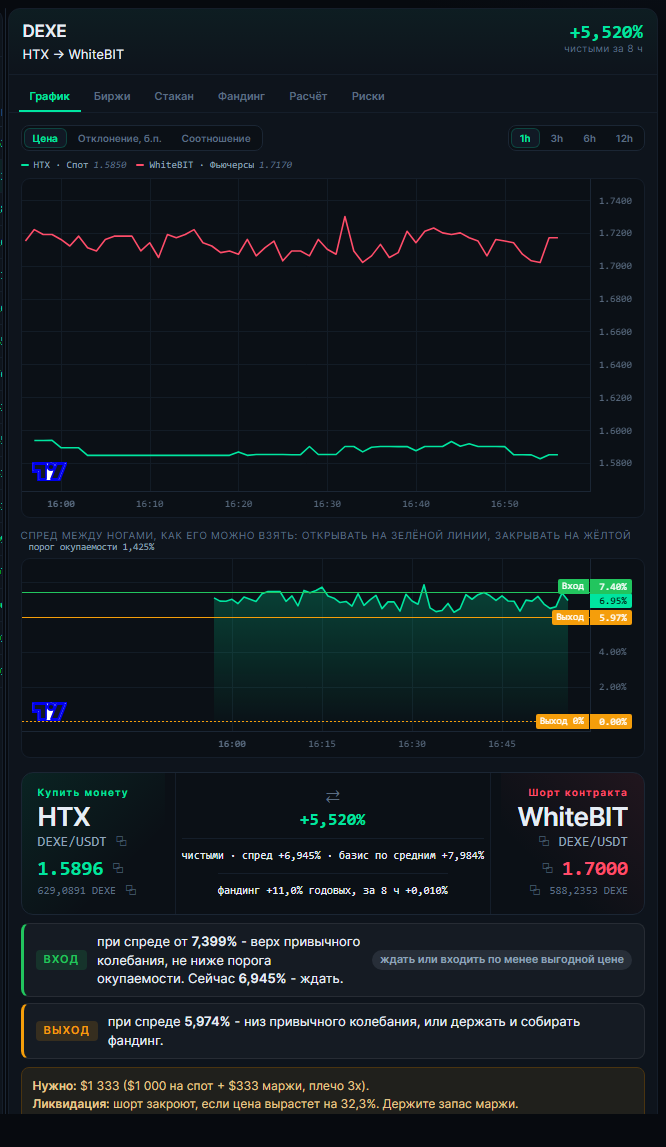Set chart timeframe to 1h

tap(525, 138)
